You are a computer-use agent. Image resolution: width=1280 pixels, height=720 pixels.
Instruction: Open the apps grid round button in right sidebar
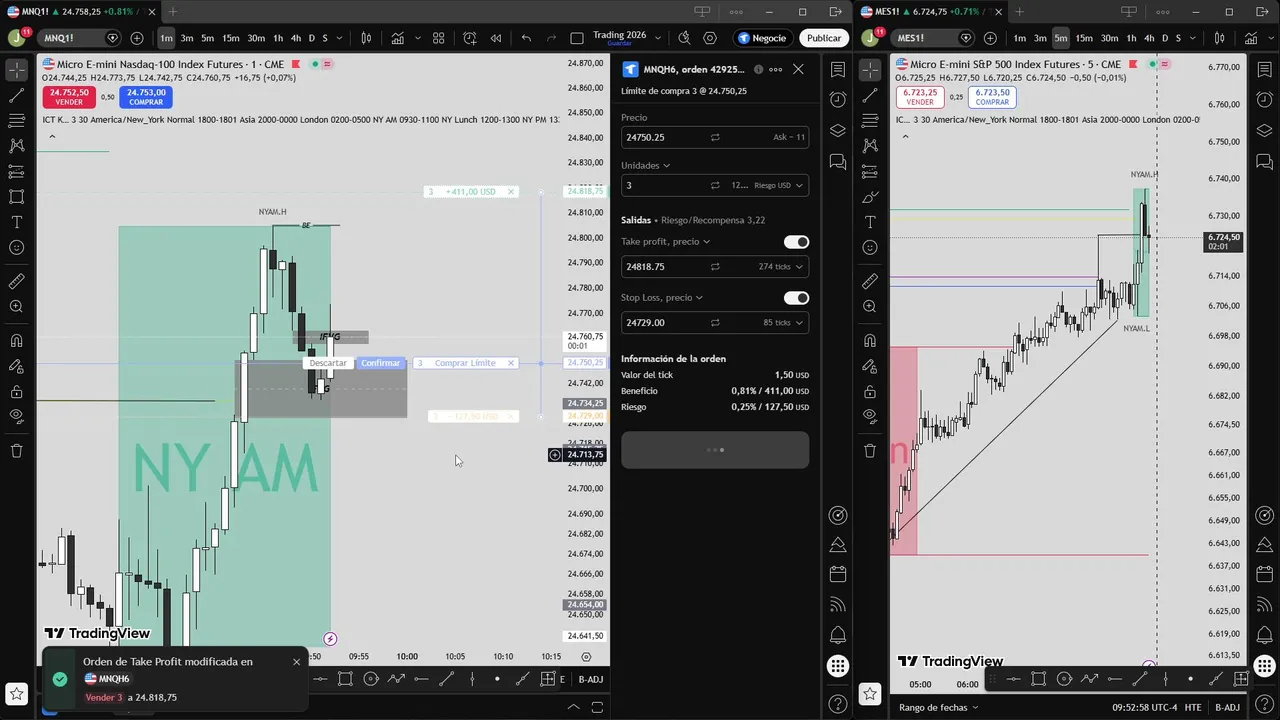click(838, 666)
